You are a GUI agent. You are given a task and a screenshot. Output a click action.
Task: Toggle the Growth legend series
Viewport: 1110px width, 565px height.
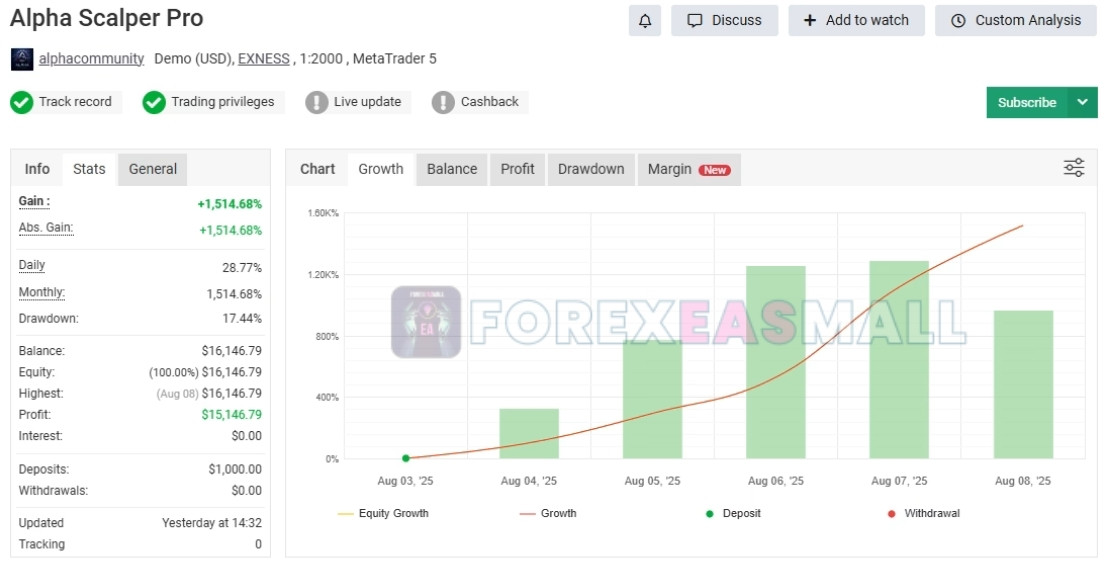point(548,513)
